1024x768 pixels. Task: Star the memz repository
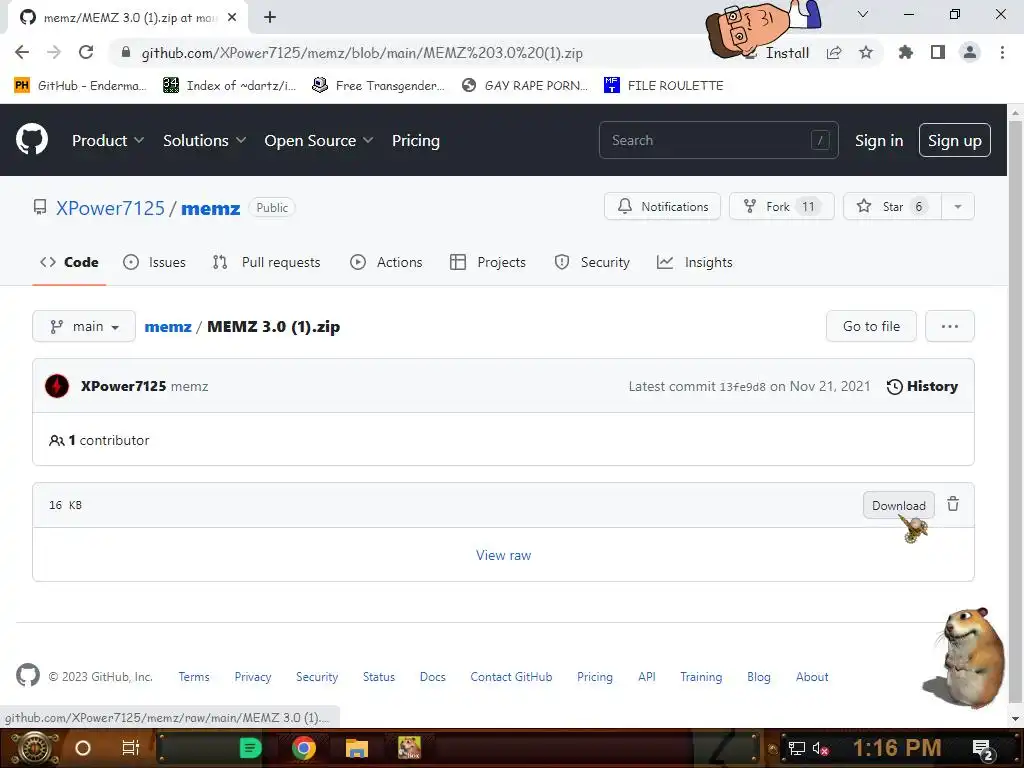coord(892,206)
